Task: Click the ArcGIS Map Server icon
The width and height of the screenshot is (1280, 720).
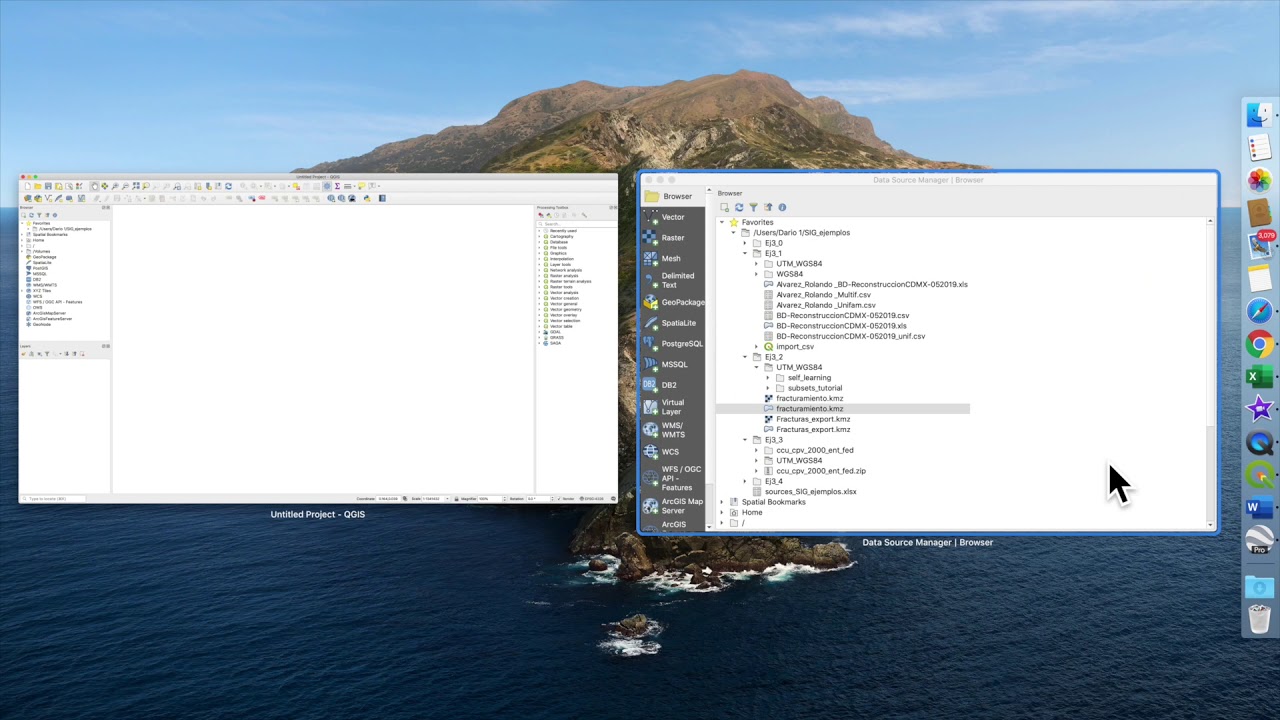Action: click(x=651, y=506)
